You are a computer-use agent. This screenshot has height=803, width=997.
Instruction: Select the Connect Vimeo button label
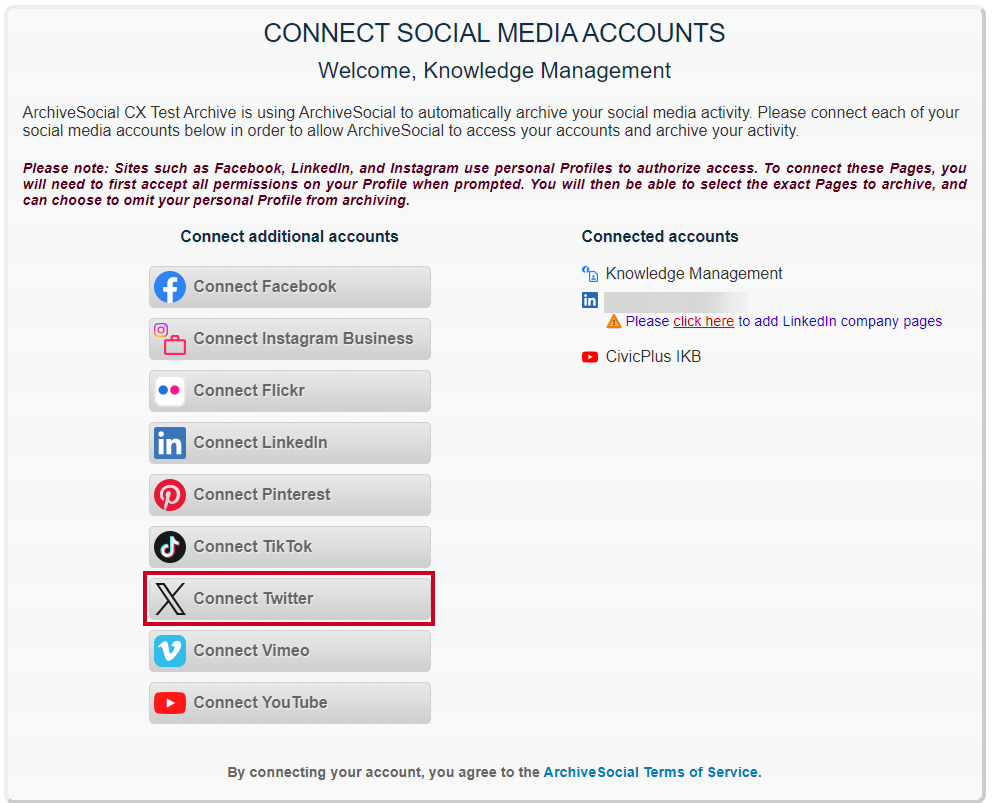[252, 650]
